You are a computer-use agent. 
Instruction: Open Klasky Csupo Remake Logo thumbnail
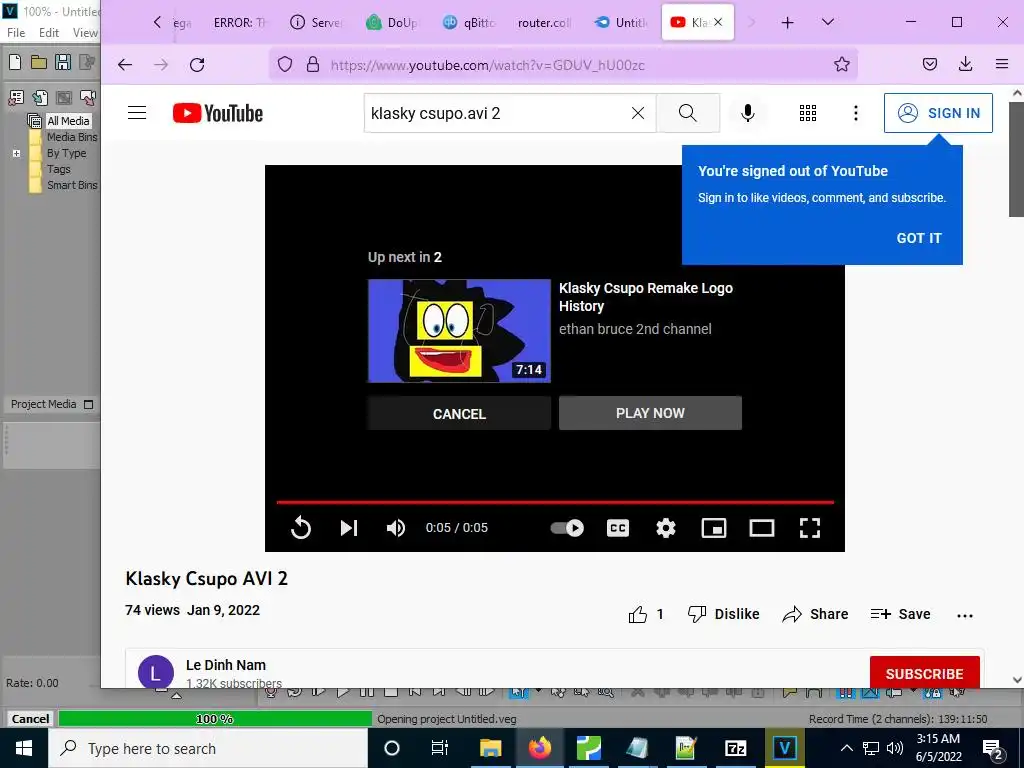pos(459,331)
